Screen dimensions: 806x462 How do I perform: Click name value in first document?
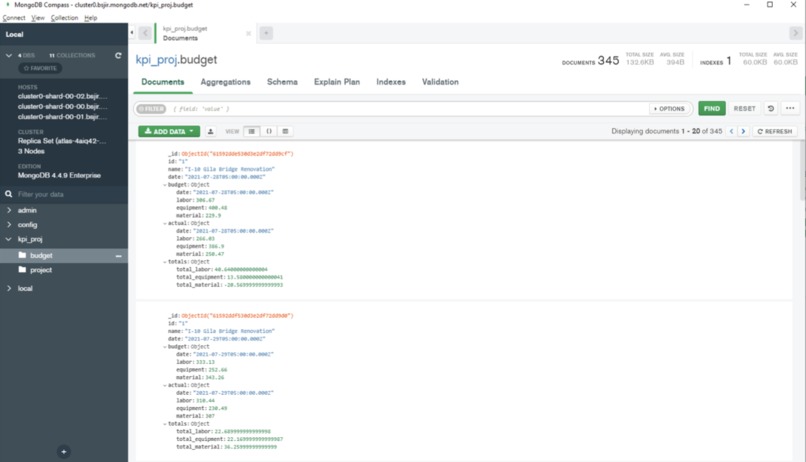point(230,169)
